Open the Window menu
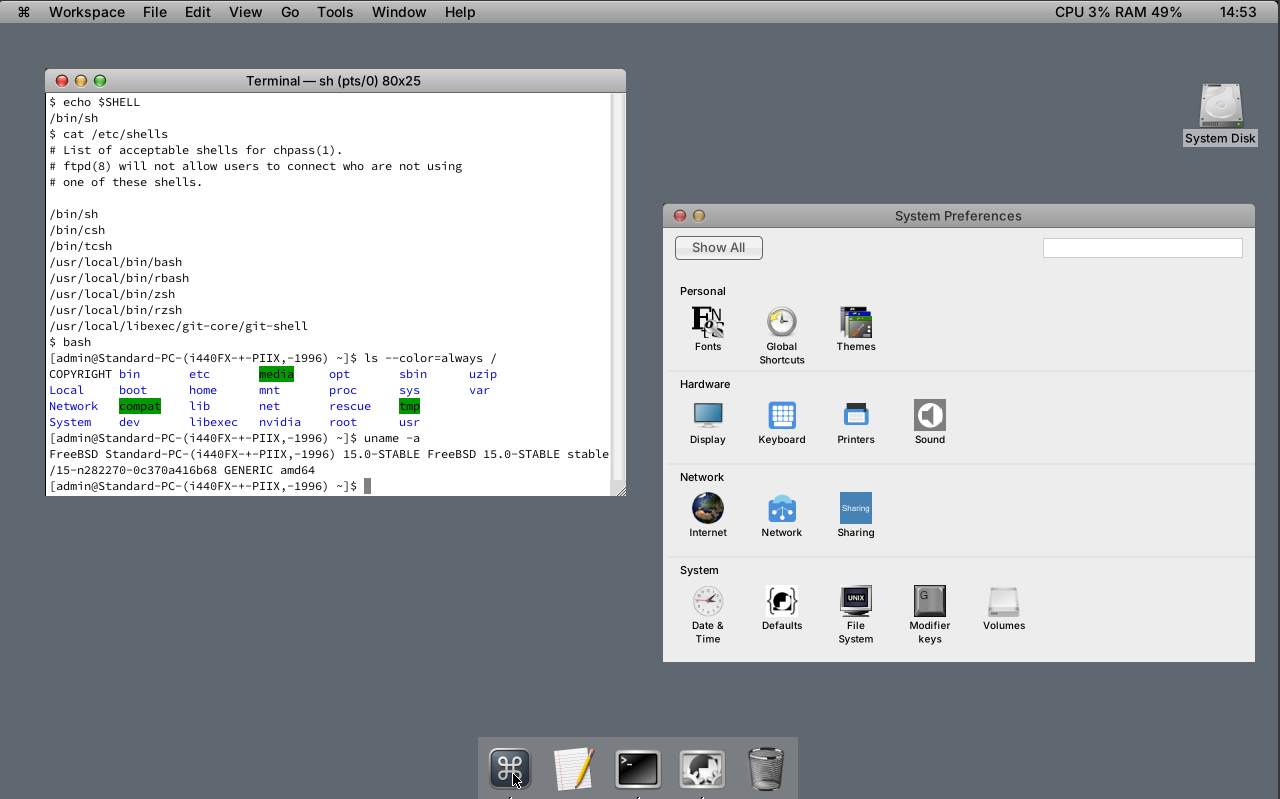Screen dimensions: 1280x799 coord(399,12)
